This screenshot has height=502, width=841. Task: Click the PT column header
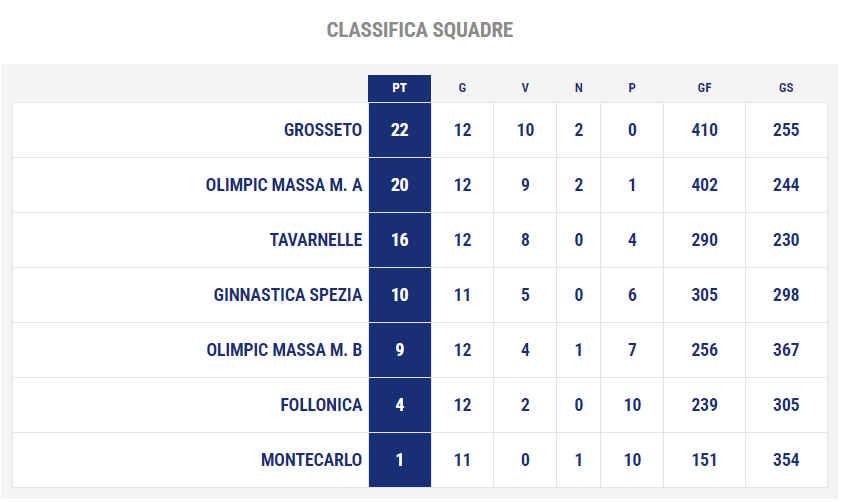click(400, 88)
